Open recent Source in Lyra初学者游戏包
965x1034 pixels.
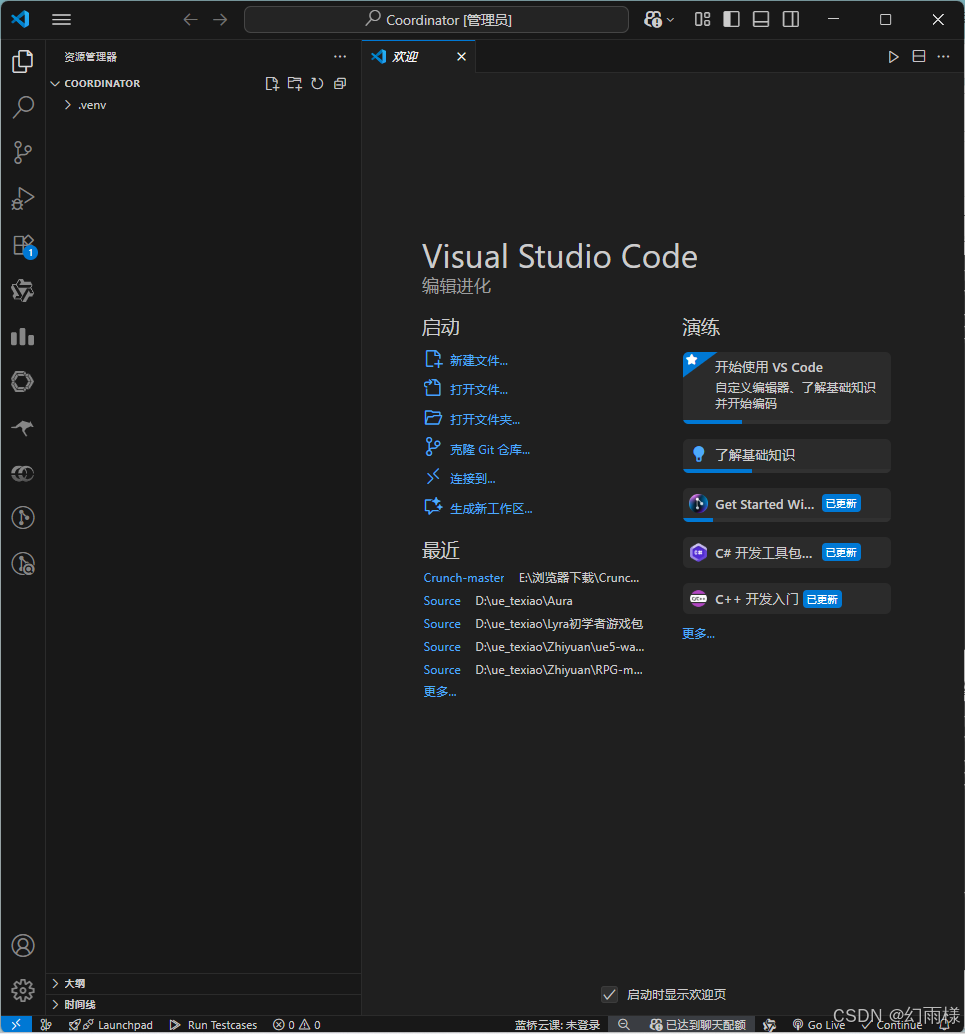pos(442,624)
